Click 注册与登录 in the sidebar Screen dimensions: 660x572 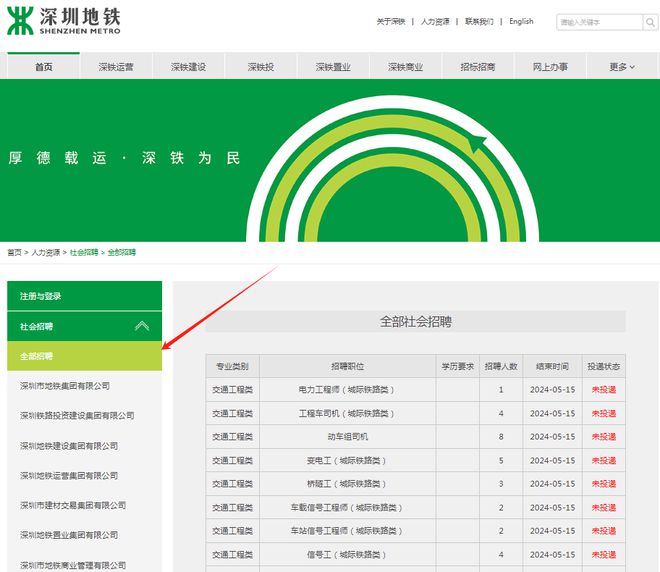pyautogui.click(x=41, y=296)
